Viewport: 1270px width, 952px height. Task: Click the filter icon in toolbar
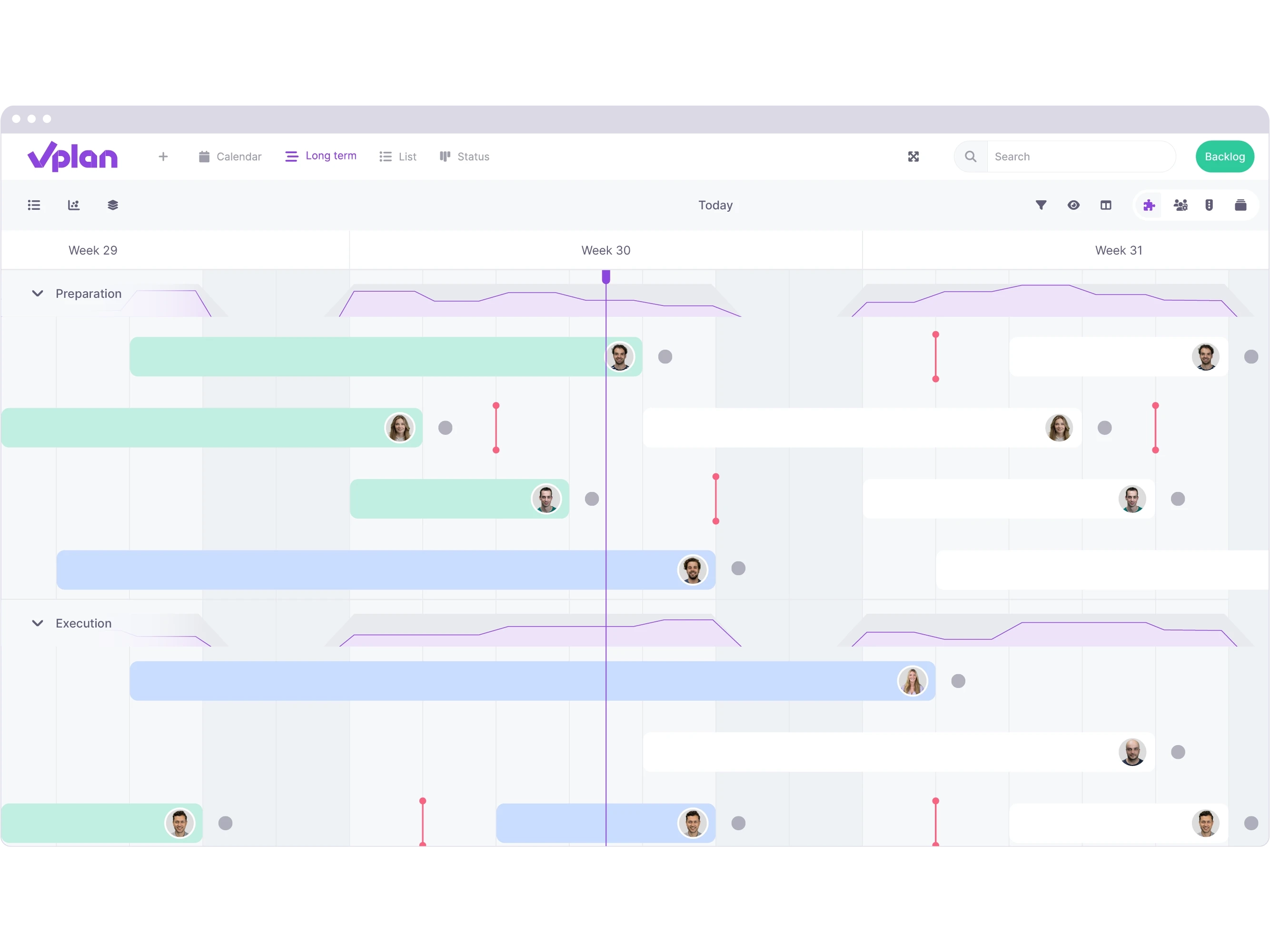point(1041,205)
